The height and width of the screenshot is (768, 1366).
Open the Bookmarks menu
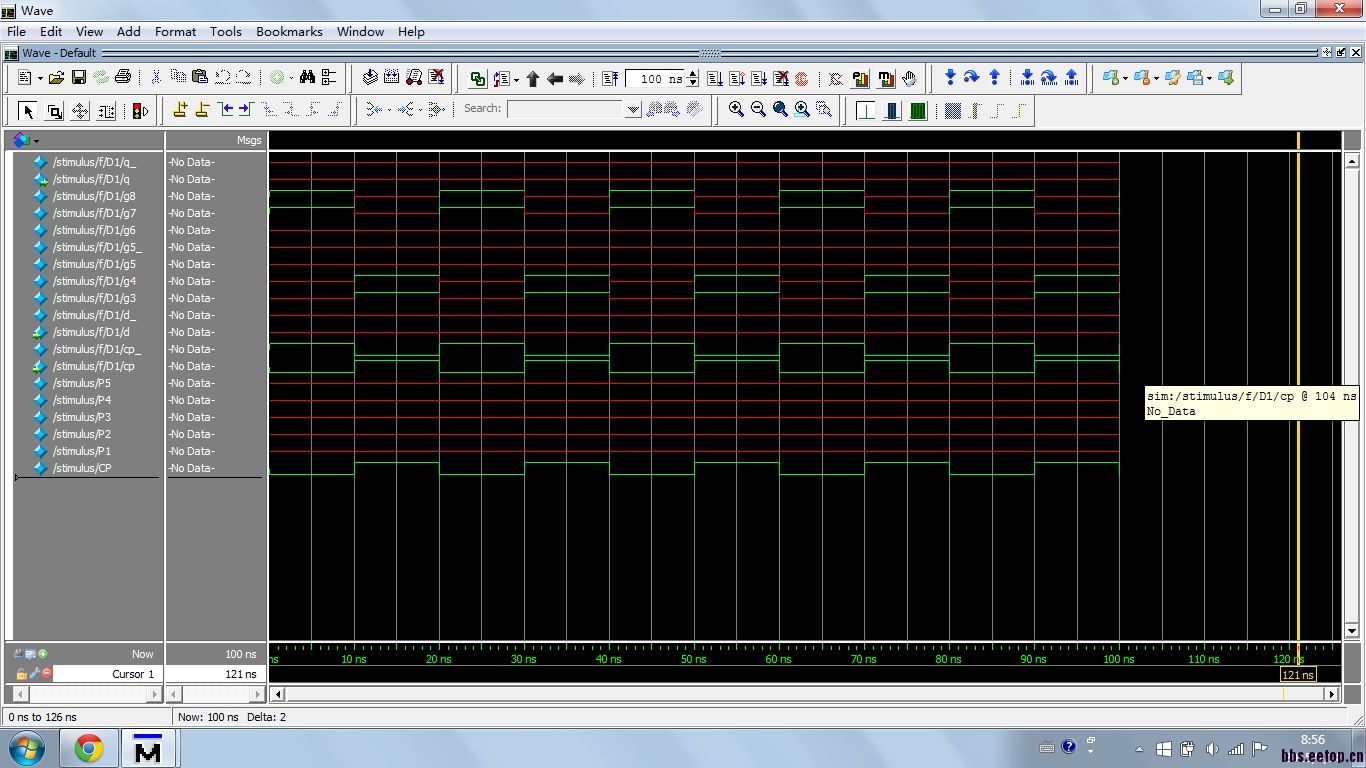[289, 32]
